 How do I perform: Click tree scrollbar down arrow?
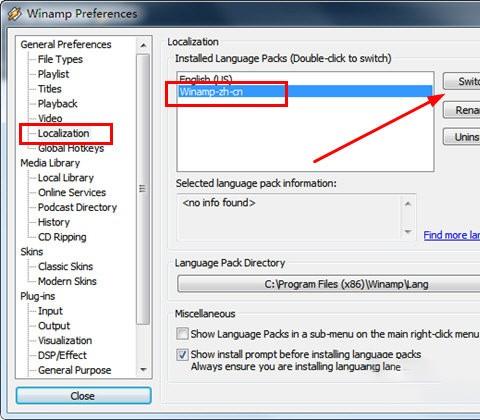click(143, 369)
